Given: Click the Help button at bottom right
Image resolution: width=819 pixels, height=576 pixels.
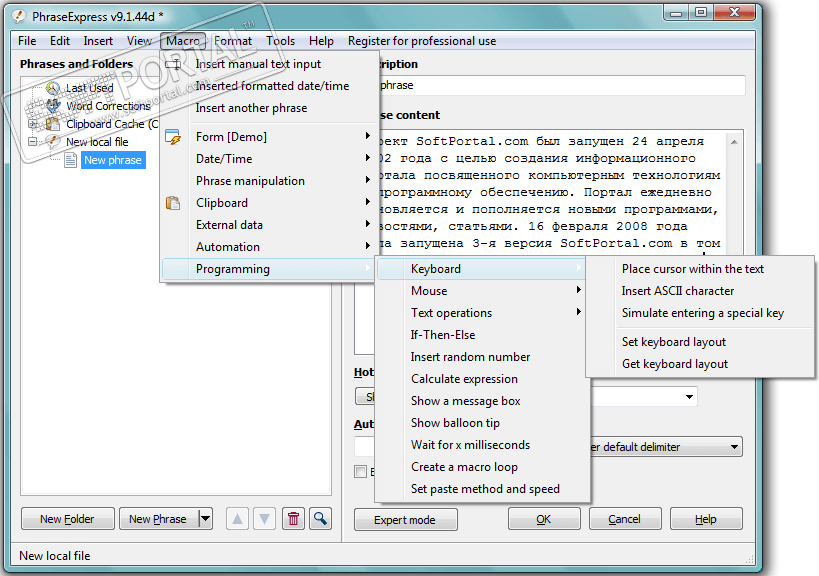Looking at the screenshot, I should [706, 519].
